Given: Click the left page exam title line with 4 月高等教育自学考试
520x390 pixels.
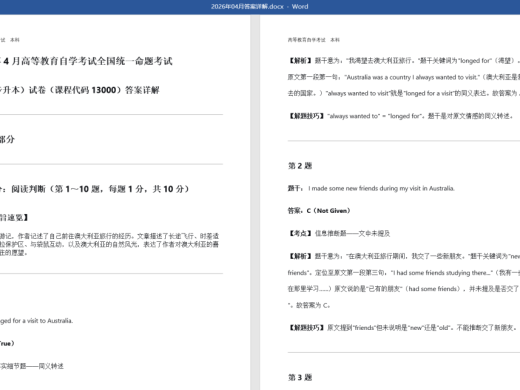Looking at the screenshot, I should 86,61.
